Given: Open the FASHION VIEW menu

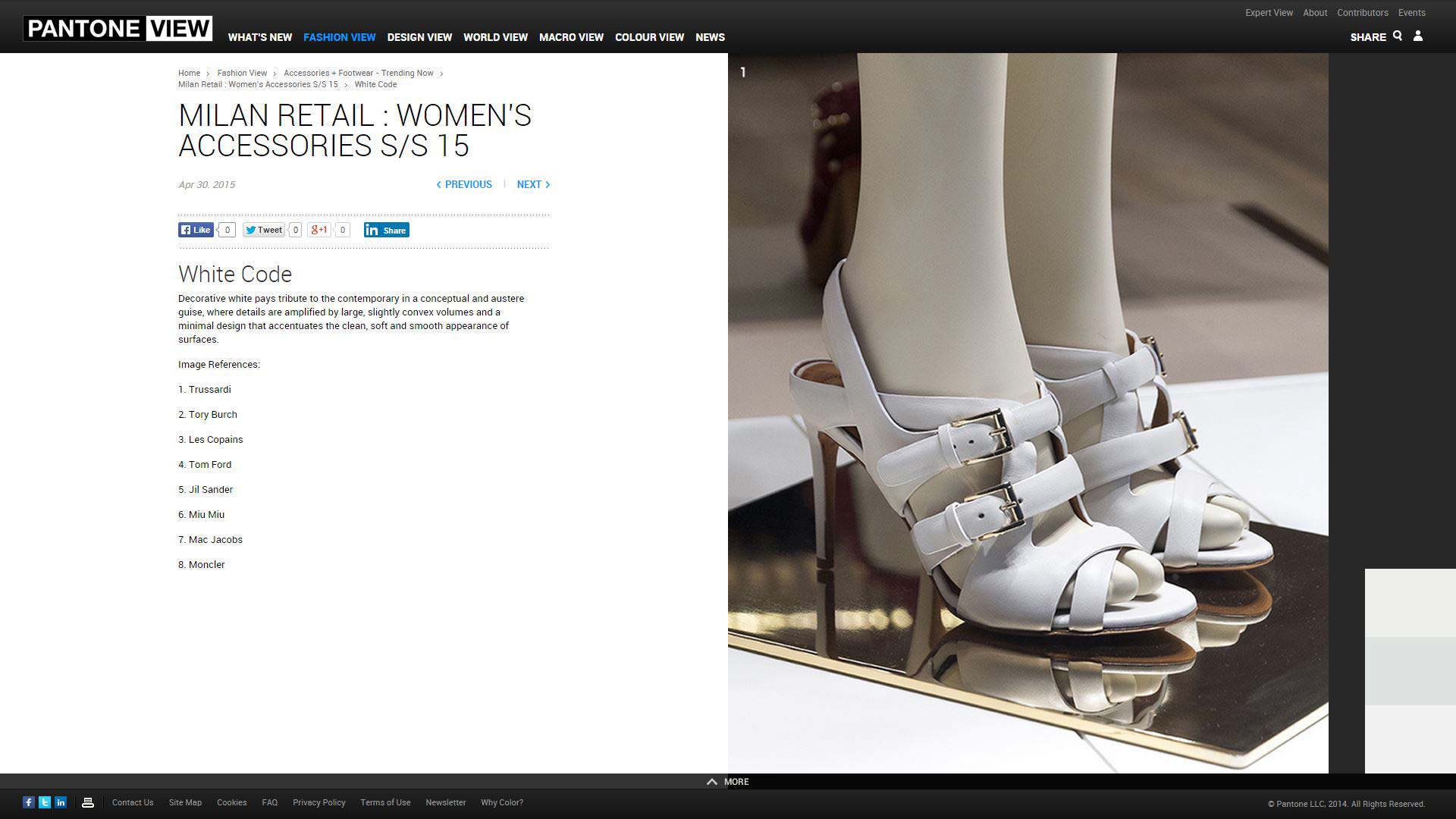Looking at the screenshot, I should tap(340, 37).
